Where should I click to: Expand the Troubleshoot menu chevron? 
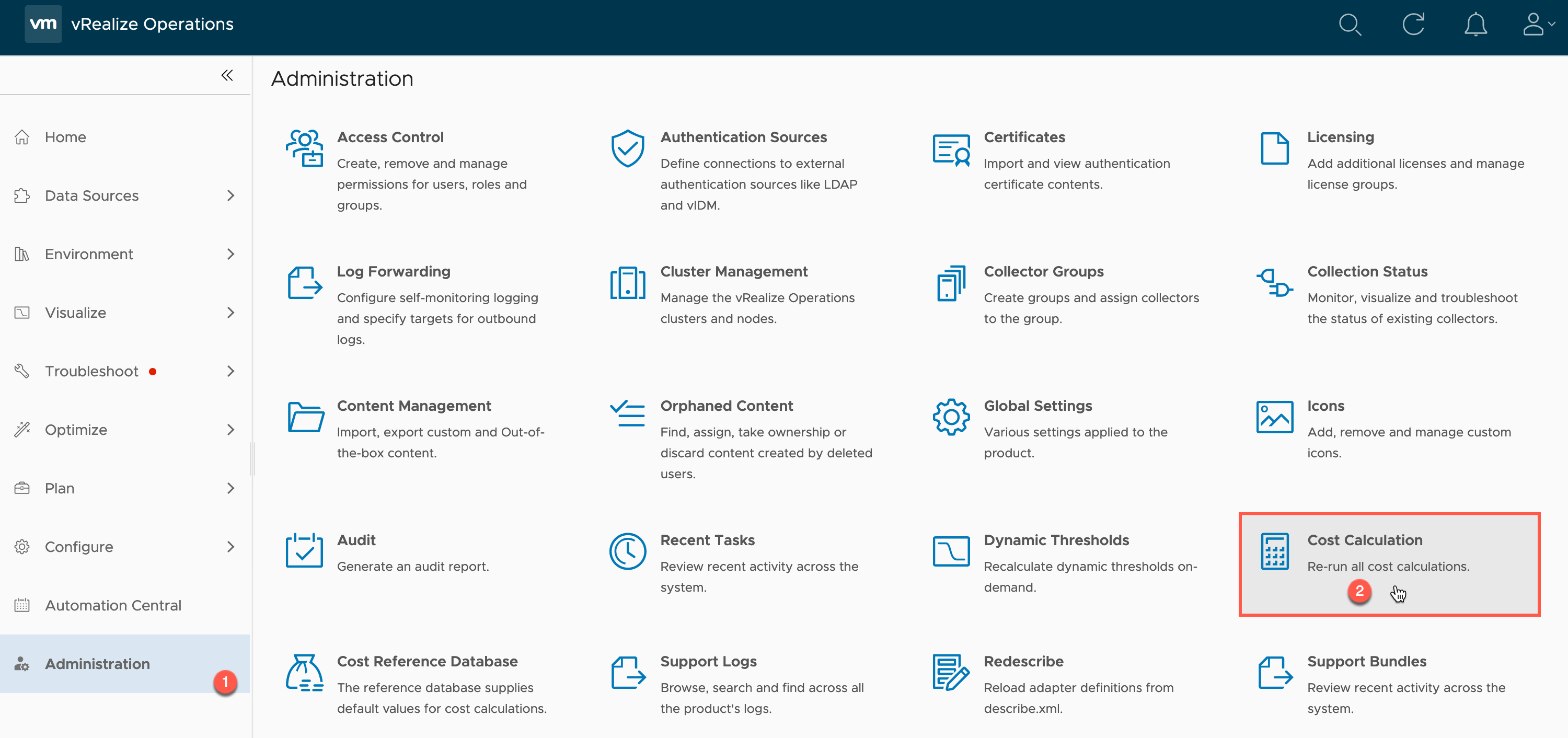(x=230, y=371)
